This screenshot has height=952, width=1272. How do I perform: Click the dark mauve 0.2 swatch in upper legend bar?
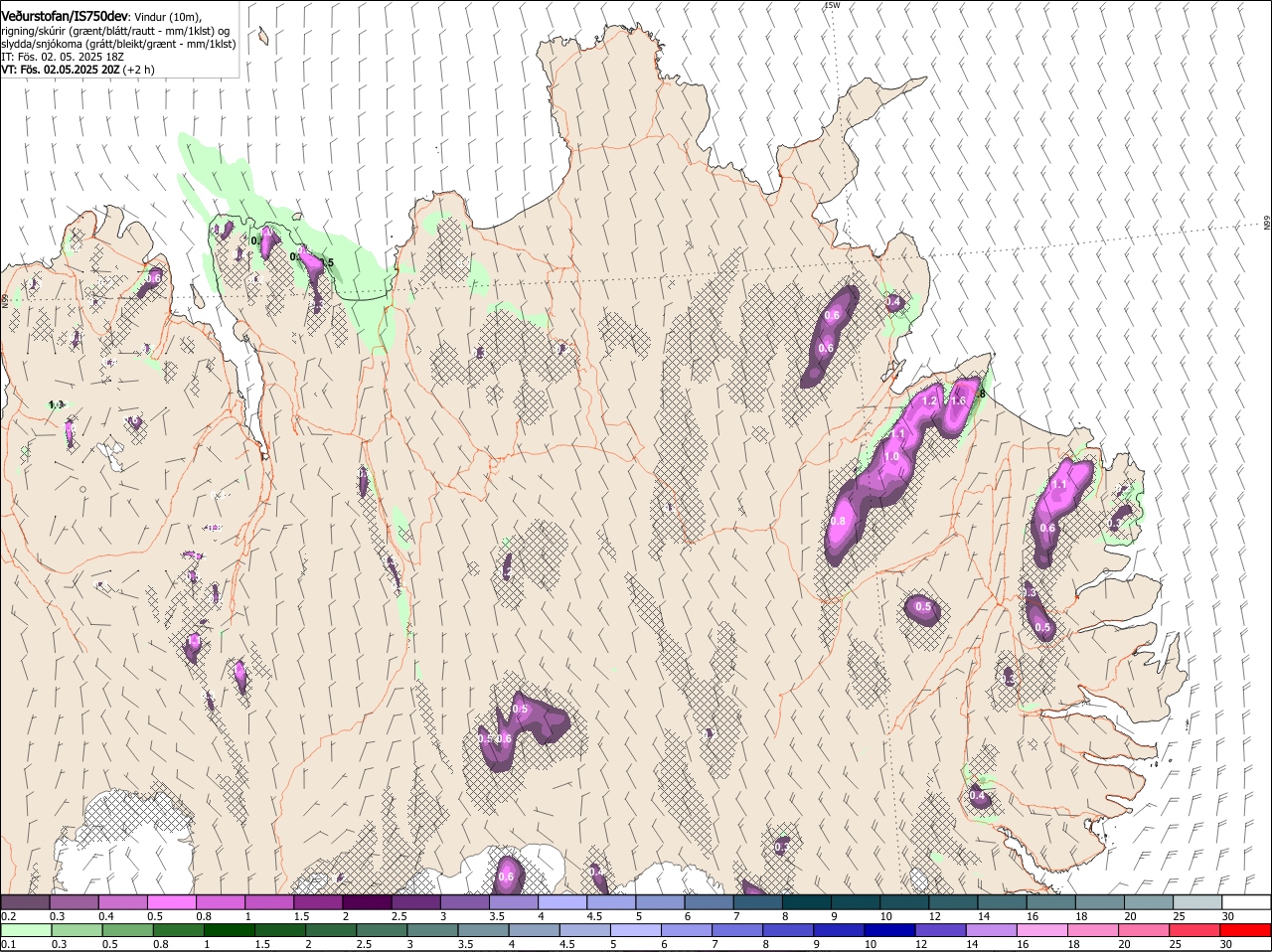click(x=25, y=902)
